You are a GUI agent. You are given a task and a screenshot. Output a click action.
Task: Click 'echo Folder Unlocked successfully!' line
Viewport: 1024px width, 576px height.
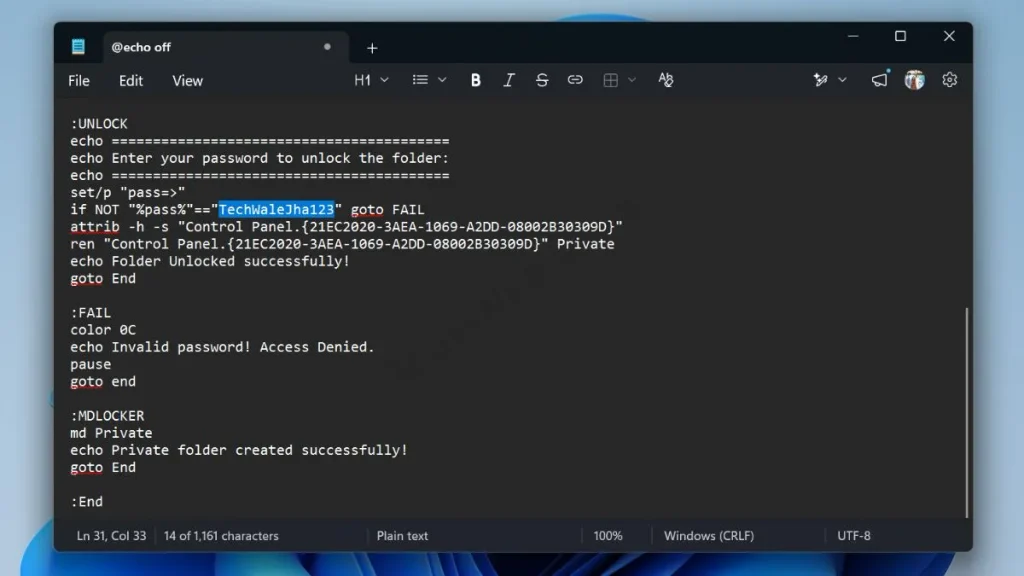pos(210,261)
